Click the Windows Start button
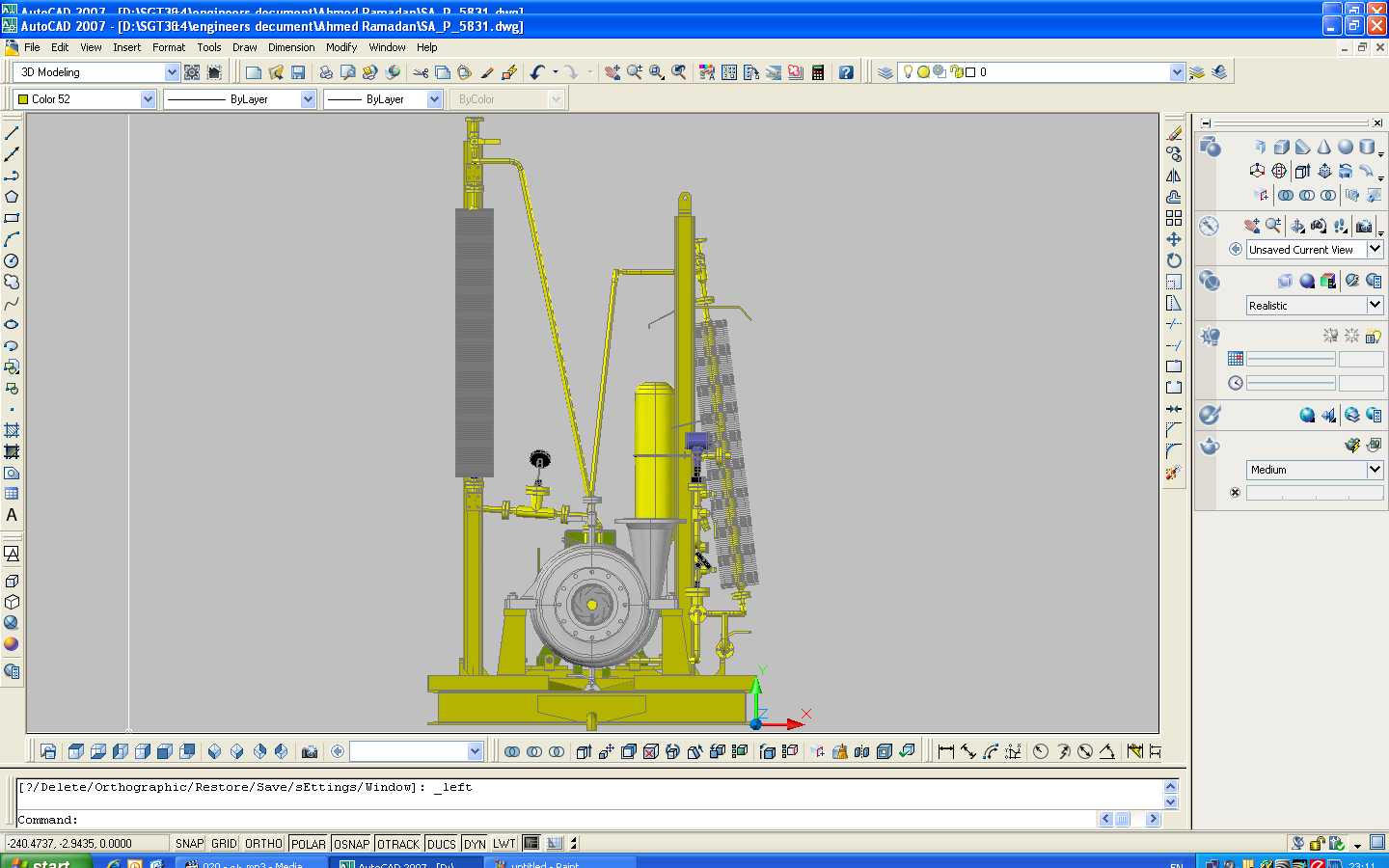 point(46,861)
